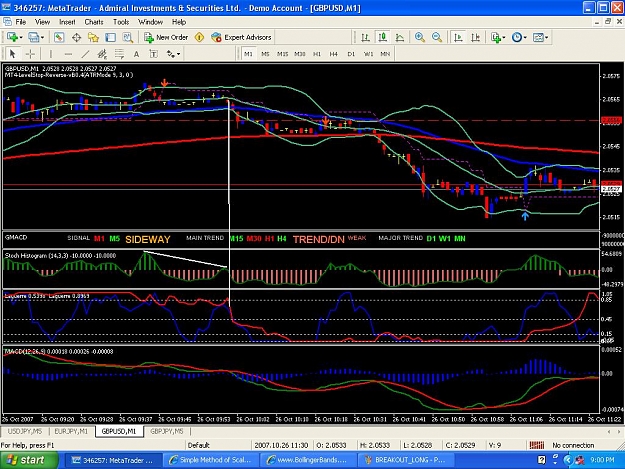The image size is (625, 469).
Task: Expand the Indicators dropdown arrow
Action: click(x=504, y=37)
